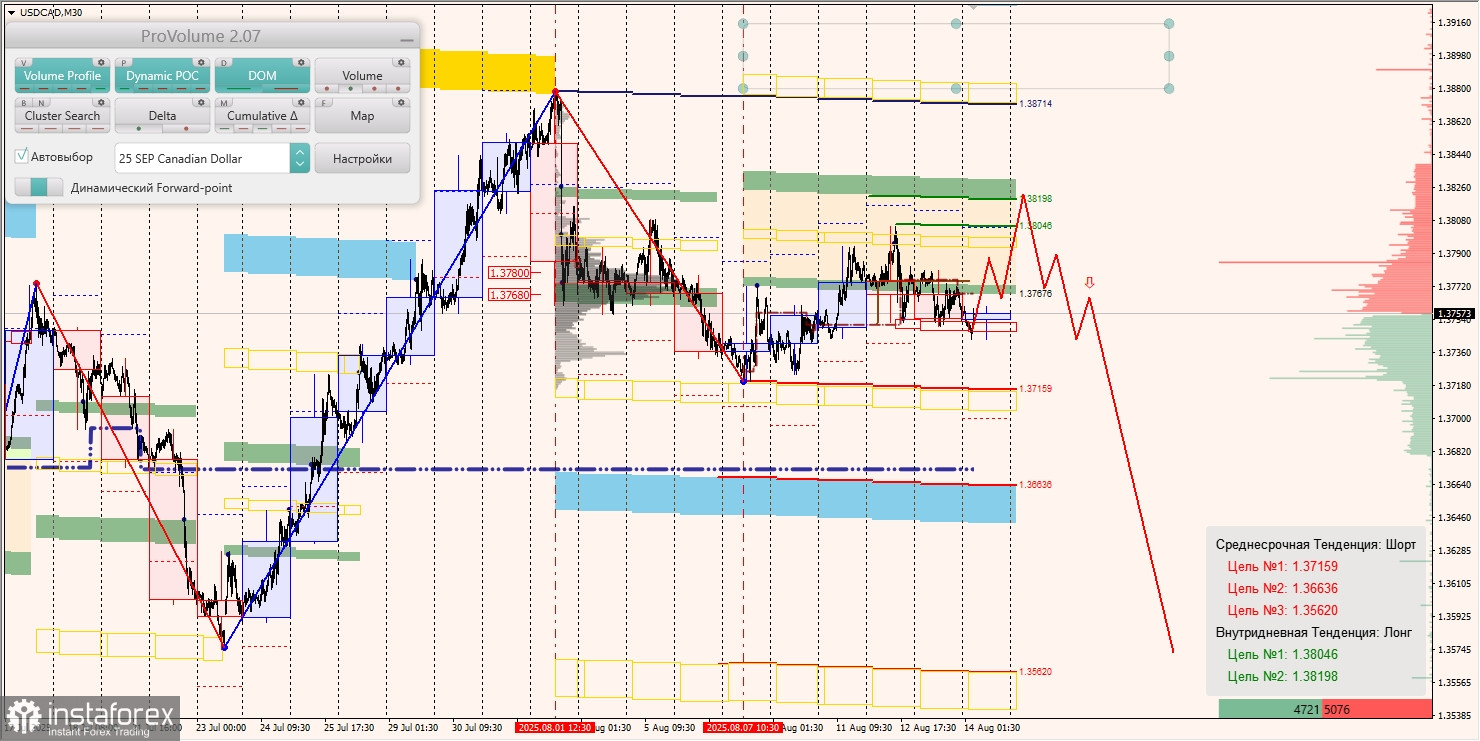Screen dimensions: 1480x741
Task: Click green 4721 volume bar
Action: point(1270,709)
